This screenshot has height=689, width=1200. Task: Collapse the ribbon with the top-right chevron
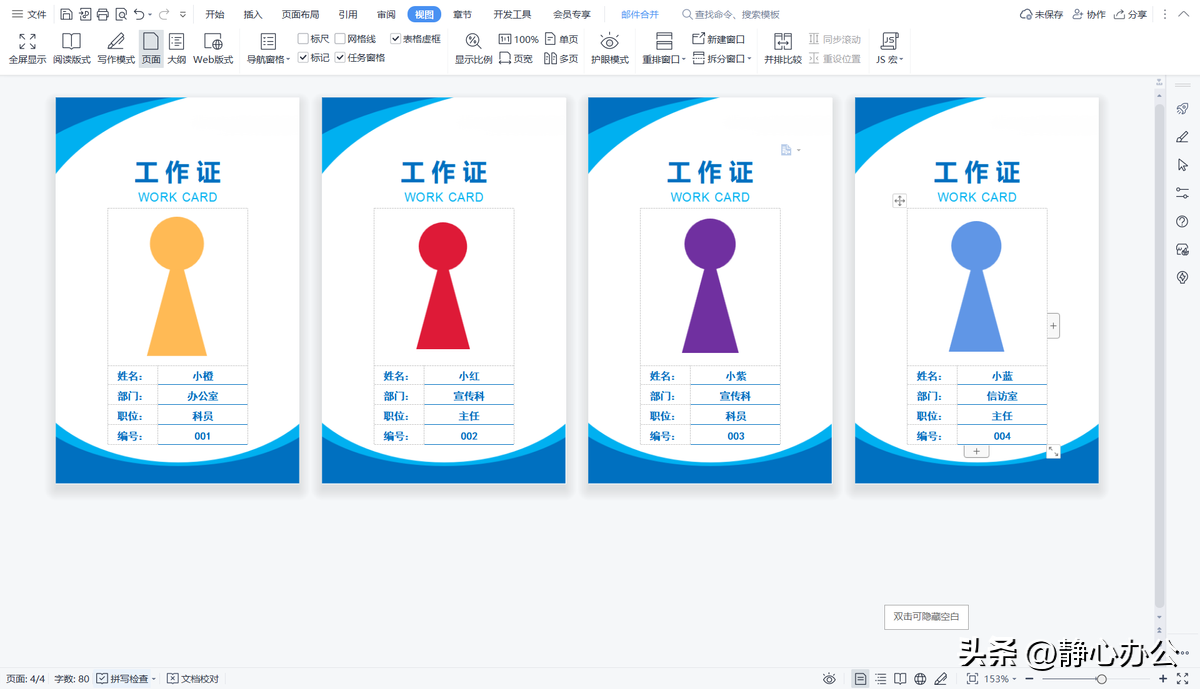click(x=1182, y=15)
